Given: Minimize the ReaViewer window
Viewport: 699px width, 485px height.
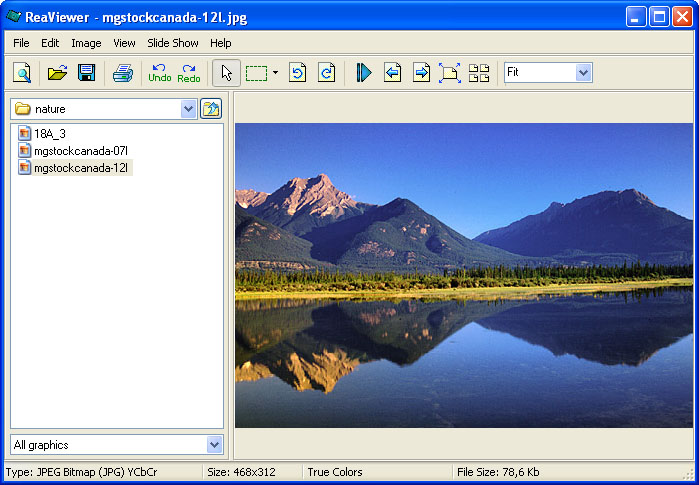Looking at the screenshot, I should point(636,17).
